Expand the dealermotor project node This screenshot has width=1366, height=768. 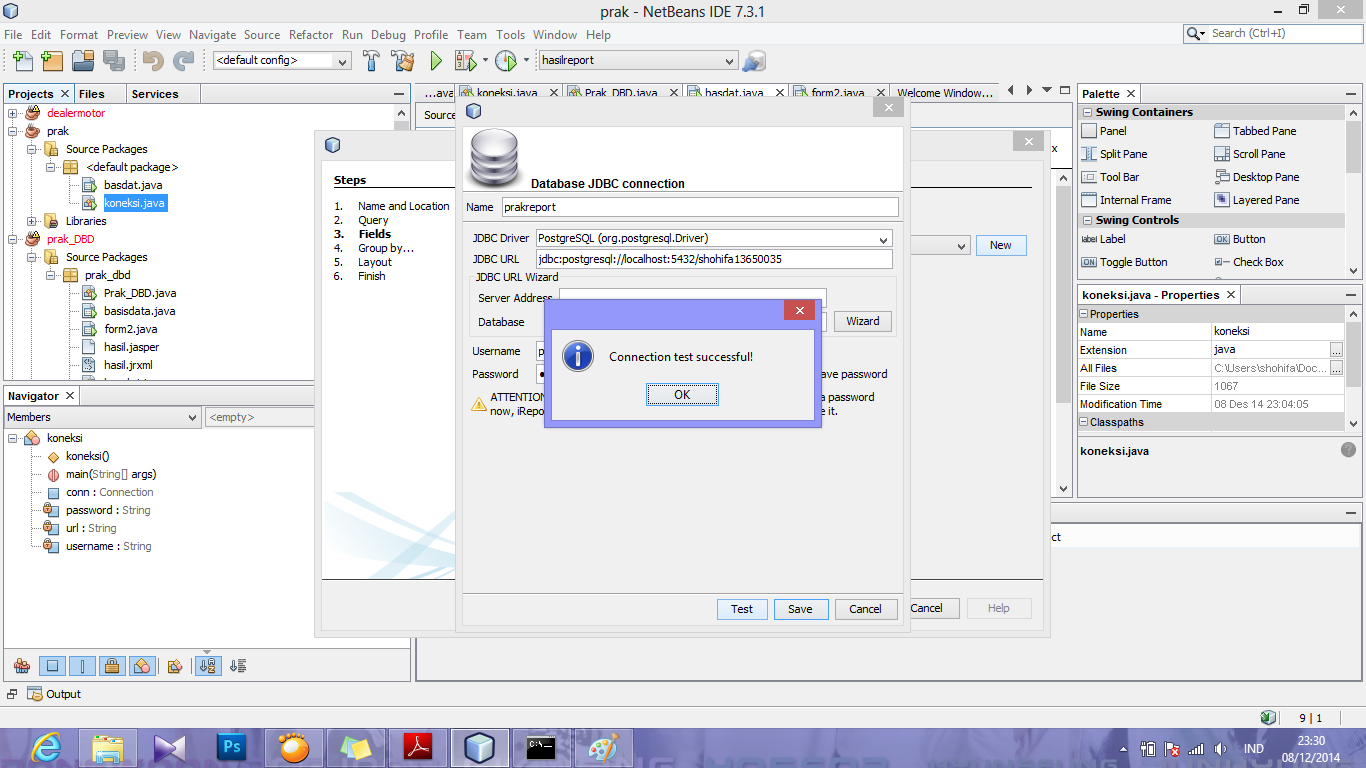coord(13,113)
